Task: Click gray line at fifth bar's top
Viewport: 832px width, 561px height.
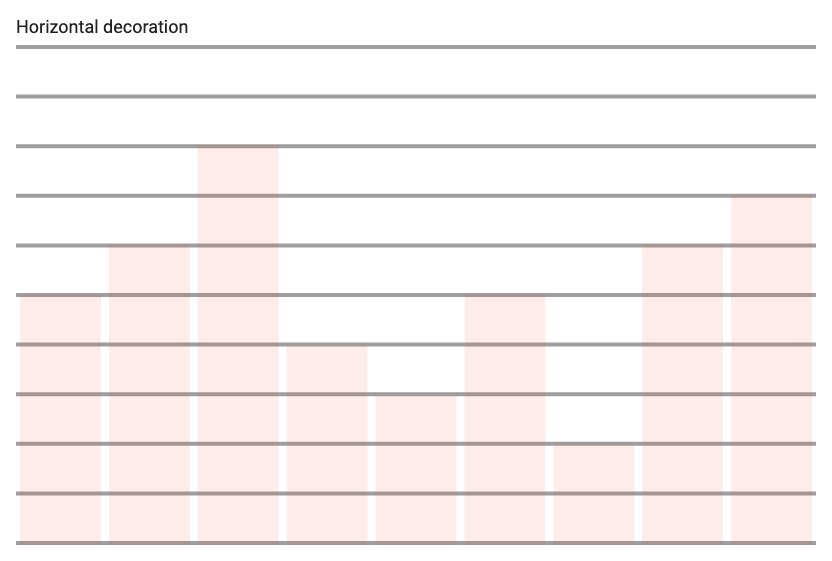Action: click(x=416, y=394)
